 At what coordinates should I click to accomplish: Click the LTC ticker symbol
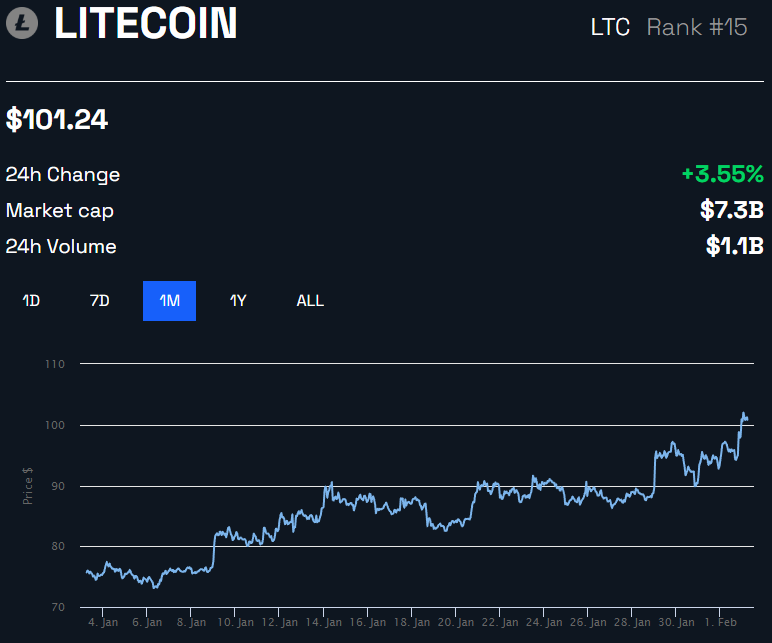pyautogui.click(x=610, y=27)
